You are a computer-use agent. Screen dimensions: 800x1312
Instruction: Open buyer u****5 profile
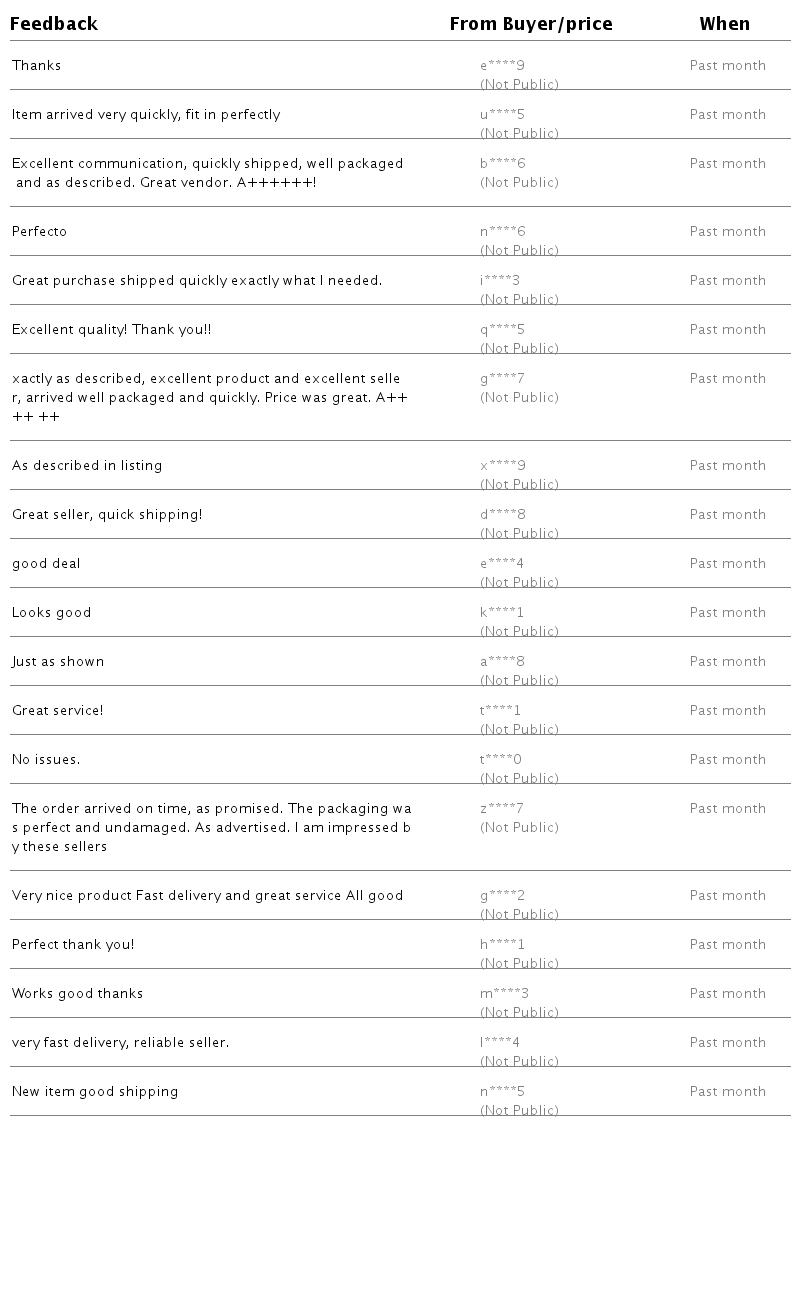[x=502, y=115]
